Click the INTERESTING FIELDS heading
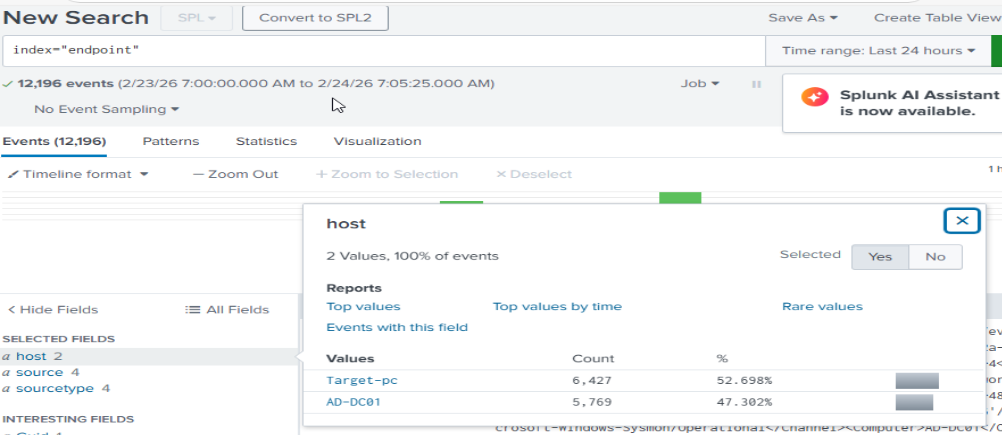 (x=68, y=420)
